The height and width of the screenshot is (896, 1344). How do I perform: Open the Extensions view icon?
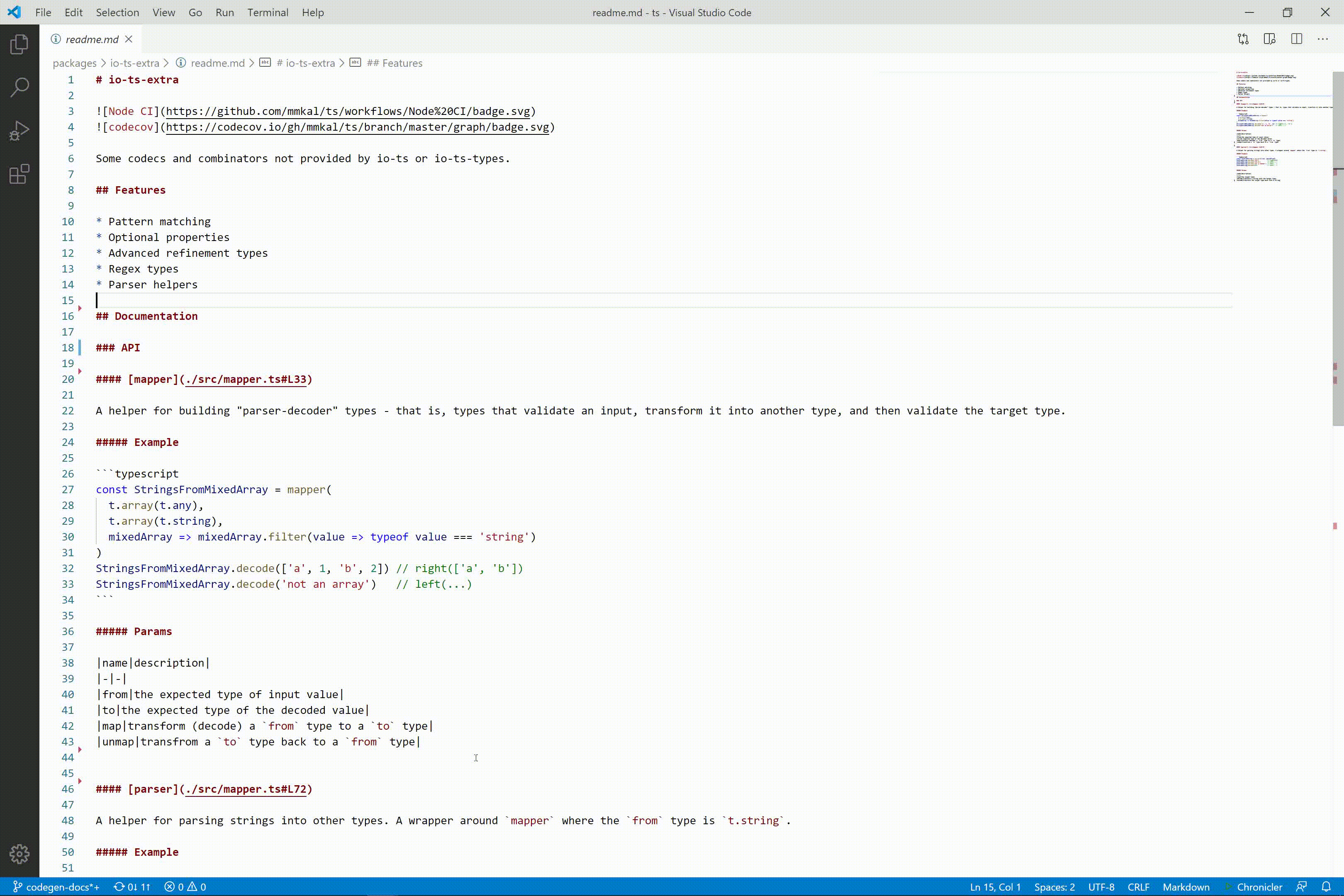coord(19,174)
